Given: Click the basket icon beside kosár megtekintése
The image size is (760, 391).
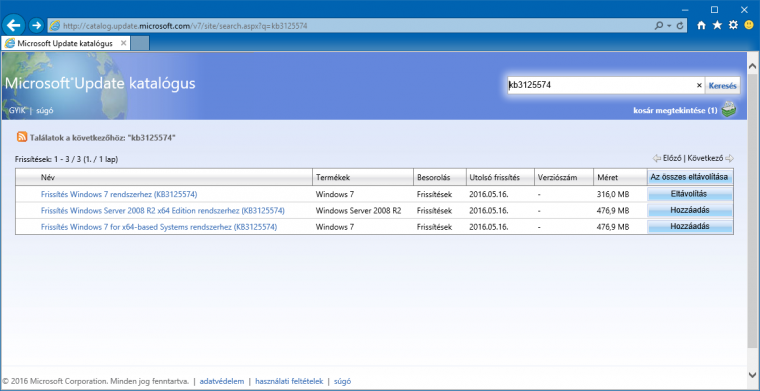Looking at the screenshot, I should click(728, 109).
